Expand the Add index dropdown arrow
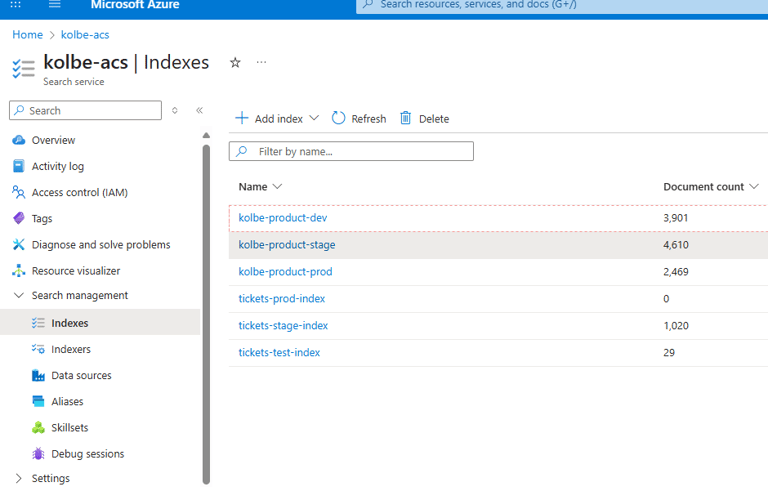768x487 pixels. click(x=314, y=118)
